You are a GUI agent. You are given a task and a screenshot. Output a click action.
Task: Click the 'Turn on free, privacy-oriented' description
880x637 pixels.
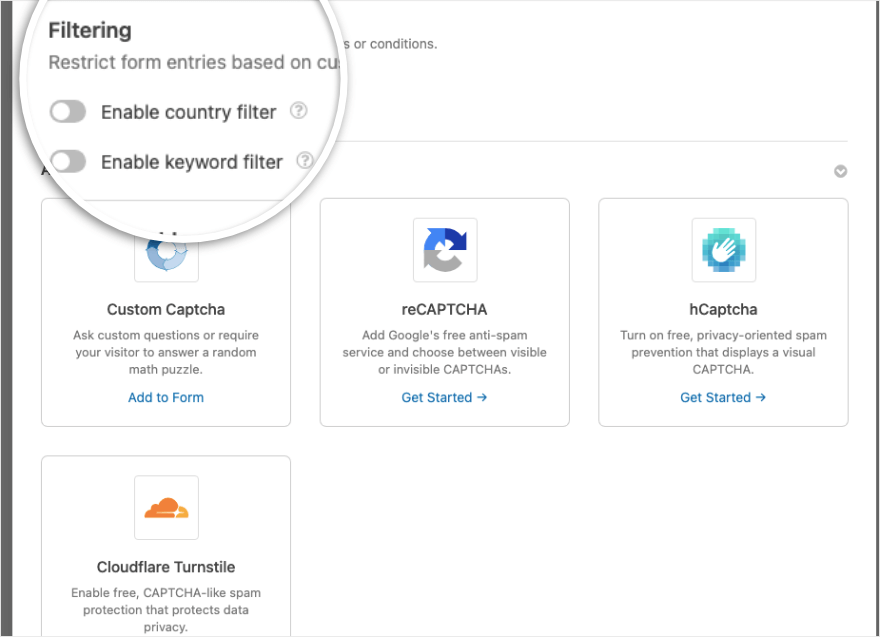(723, 352)
